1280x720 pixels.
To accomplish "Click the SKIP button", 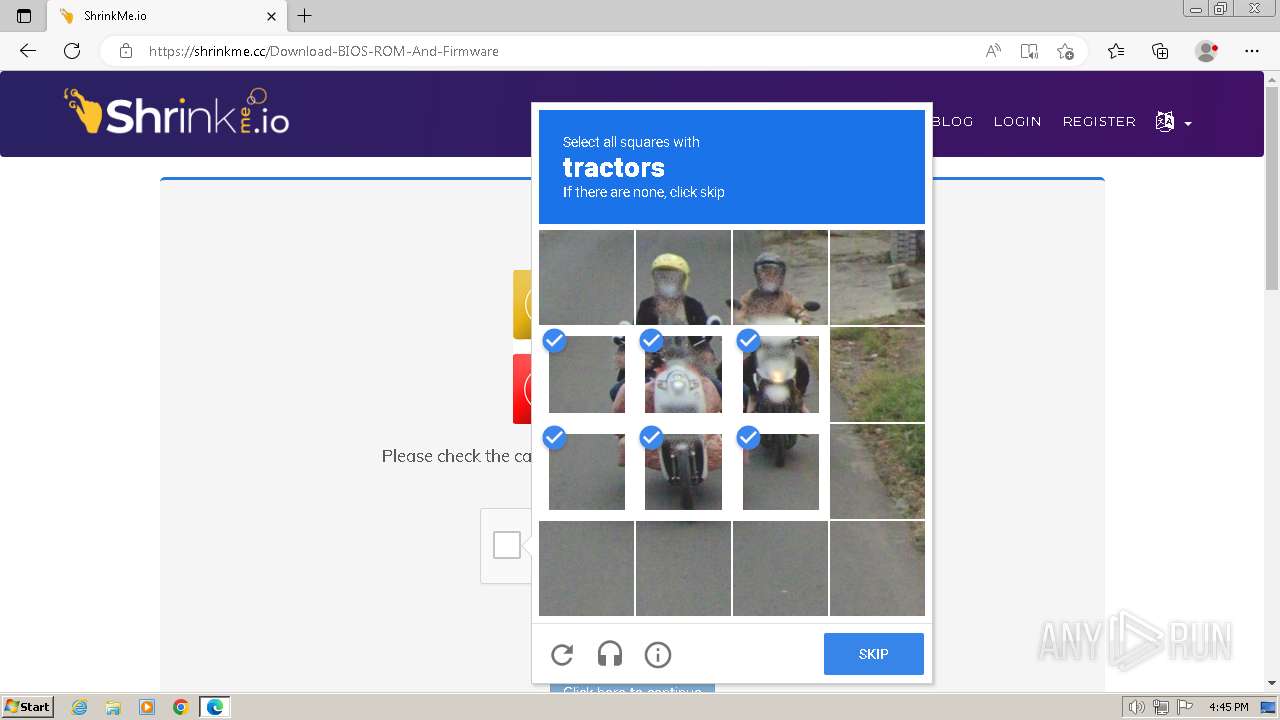I will [x=873, y=654].
